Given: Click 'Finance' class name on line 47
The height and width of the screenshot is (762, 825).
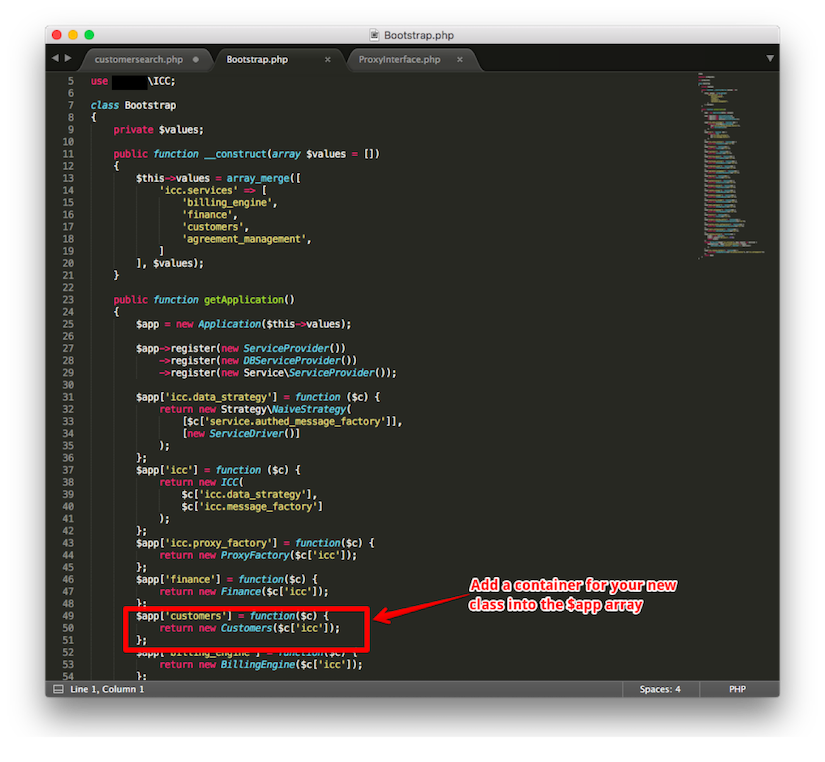Looking at the screenshot, I should [240, 591].
